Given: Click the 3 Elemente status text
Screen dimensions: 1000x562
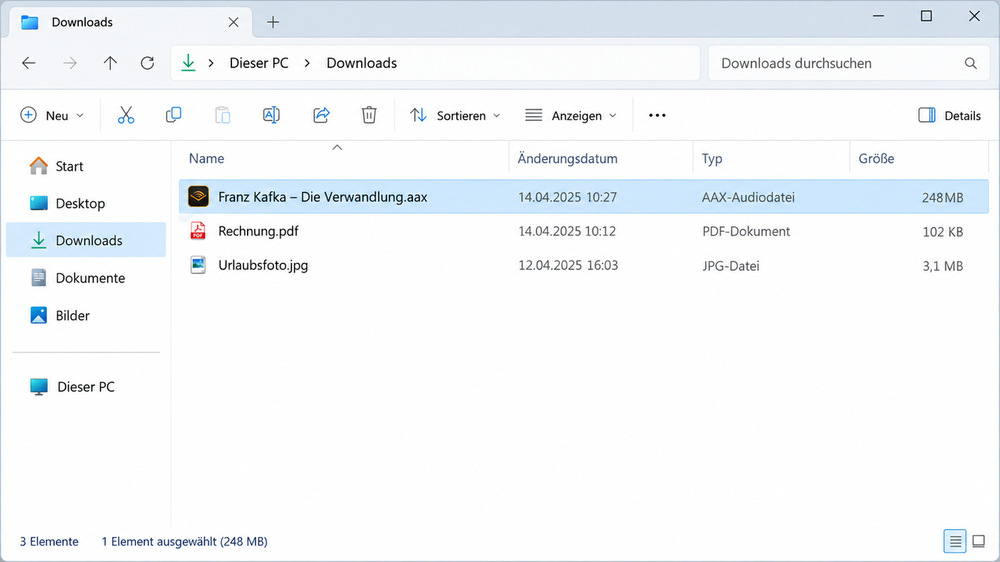Looking at the screenshot, I should coord(49,542).
